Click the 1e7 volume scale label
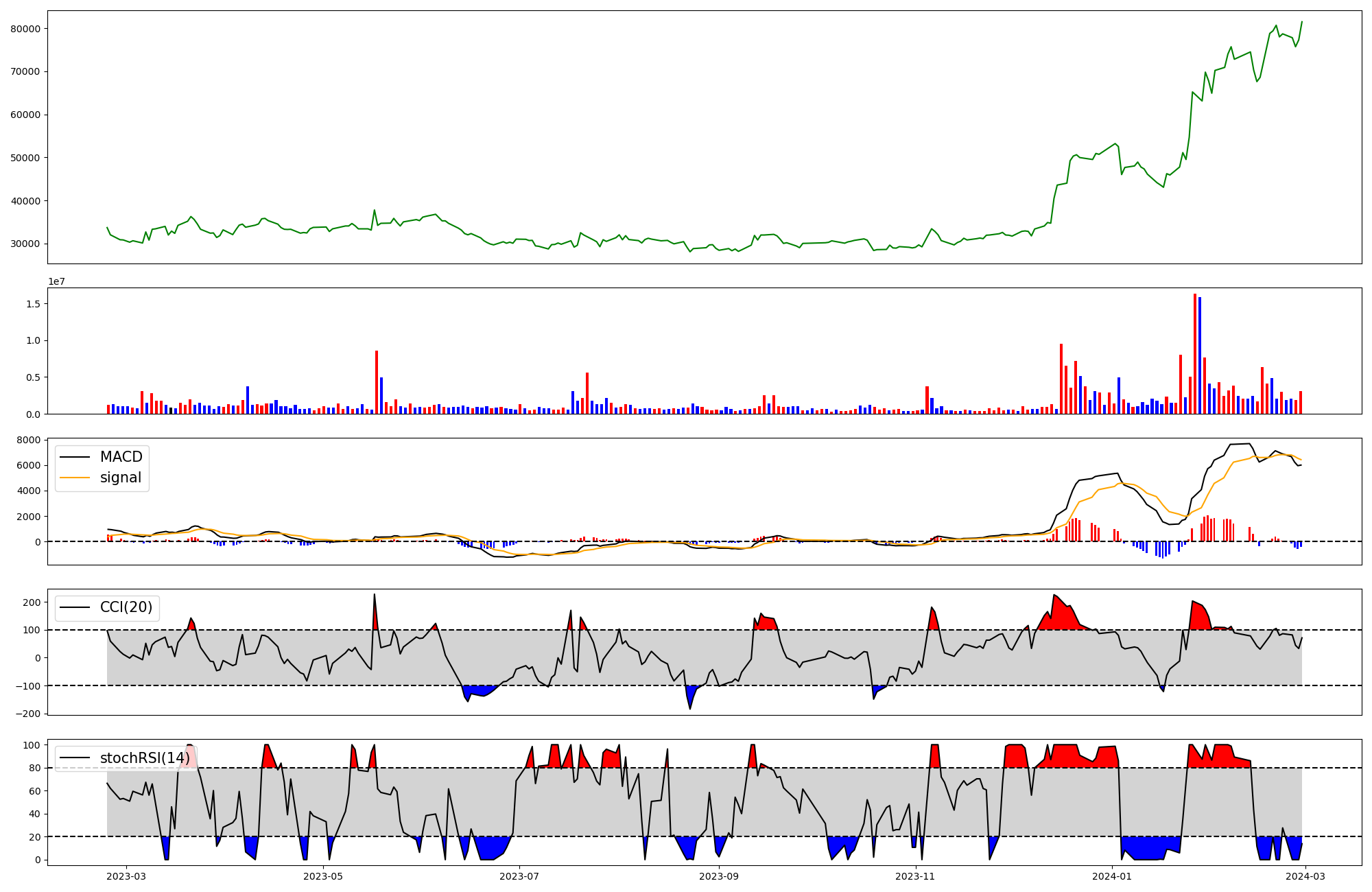This screenshot has height=892, width=1372. (x=56, y=281)
